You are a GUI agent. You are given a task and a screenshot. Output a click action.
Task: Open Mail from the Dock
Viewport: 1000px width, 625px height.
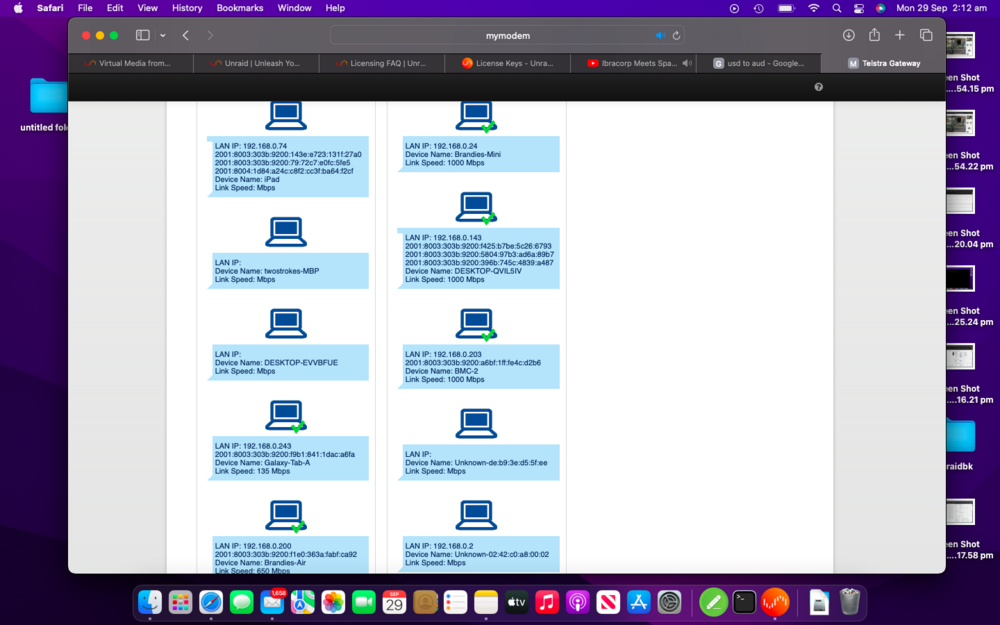[x=272, y=601]
